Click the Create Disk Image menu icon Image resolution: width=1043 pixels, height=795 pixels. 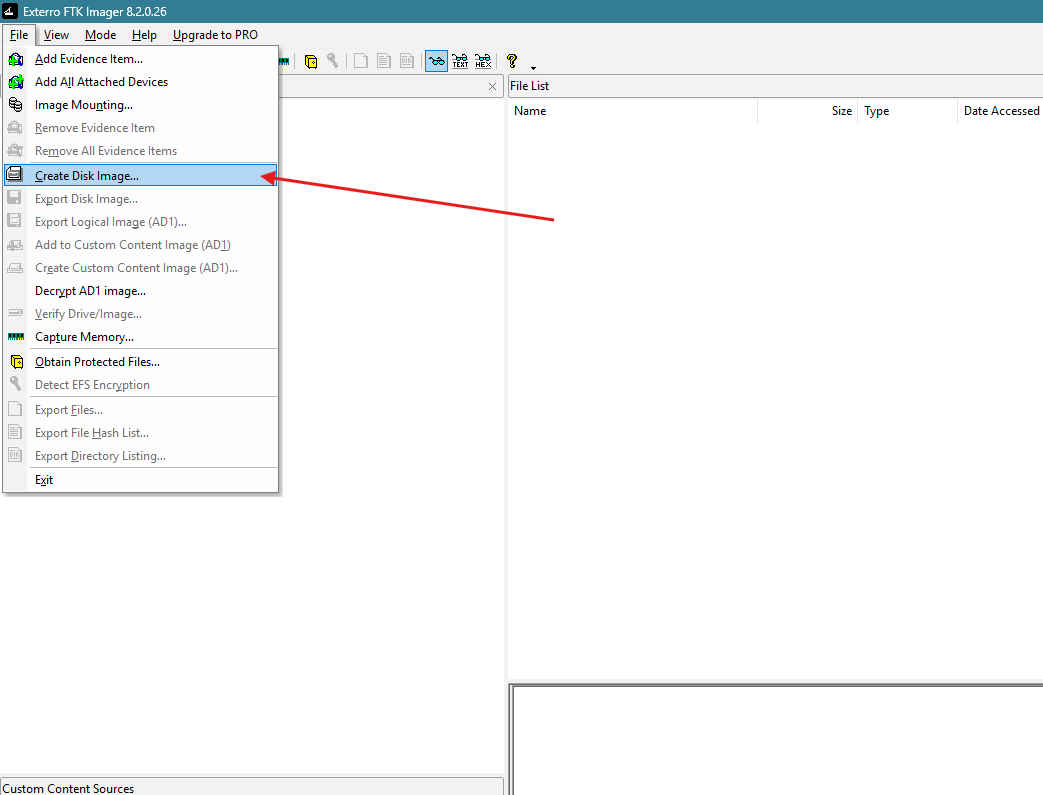coord(14,175)
